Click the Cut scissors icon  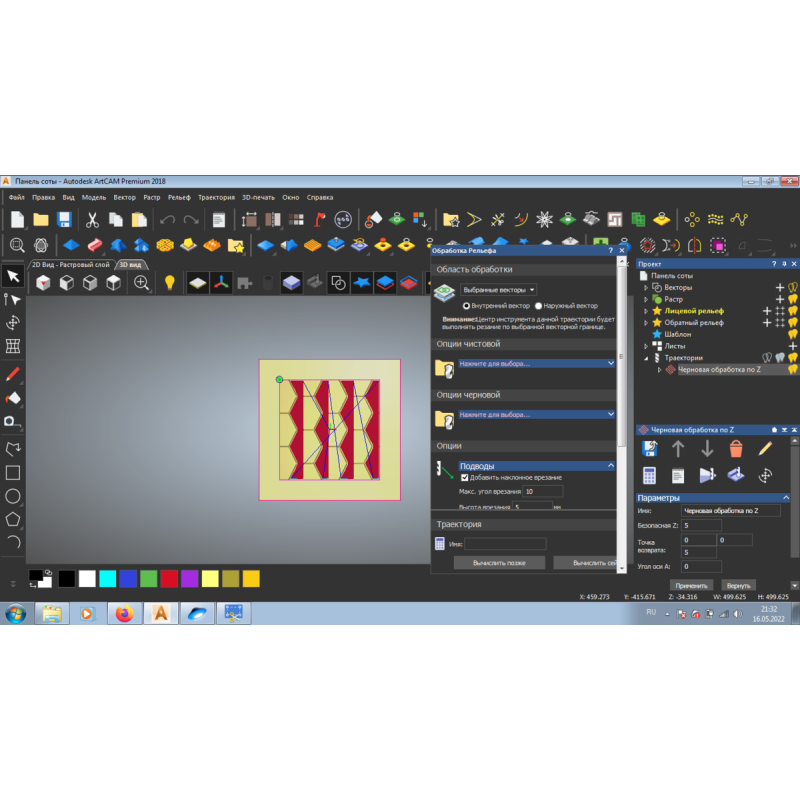click(91, 219)
